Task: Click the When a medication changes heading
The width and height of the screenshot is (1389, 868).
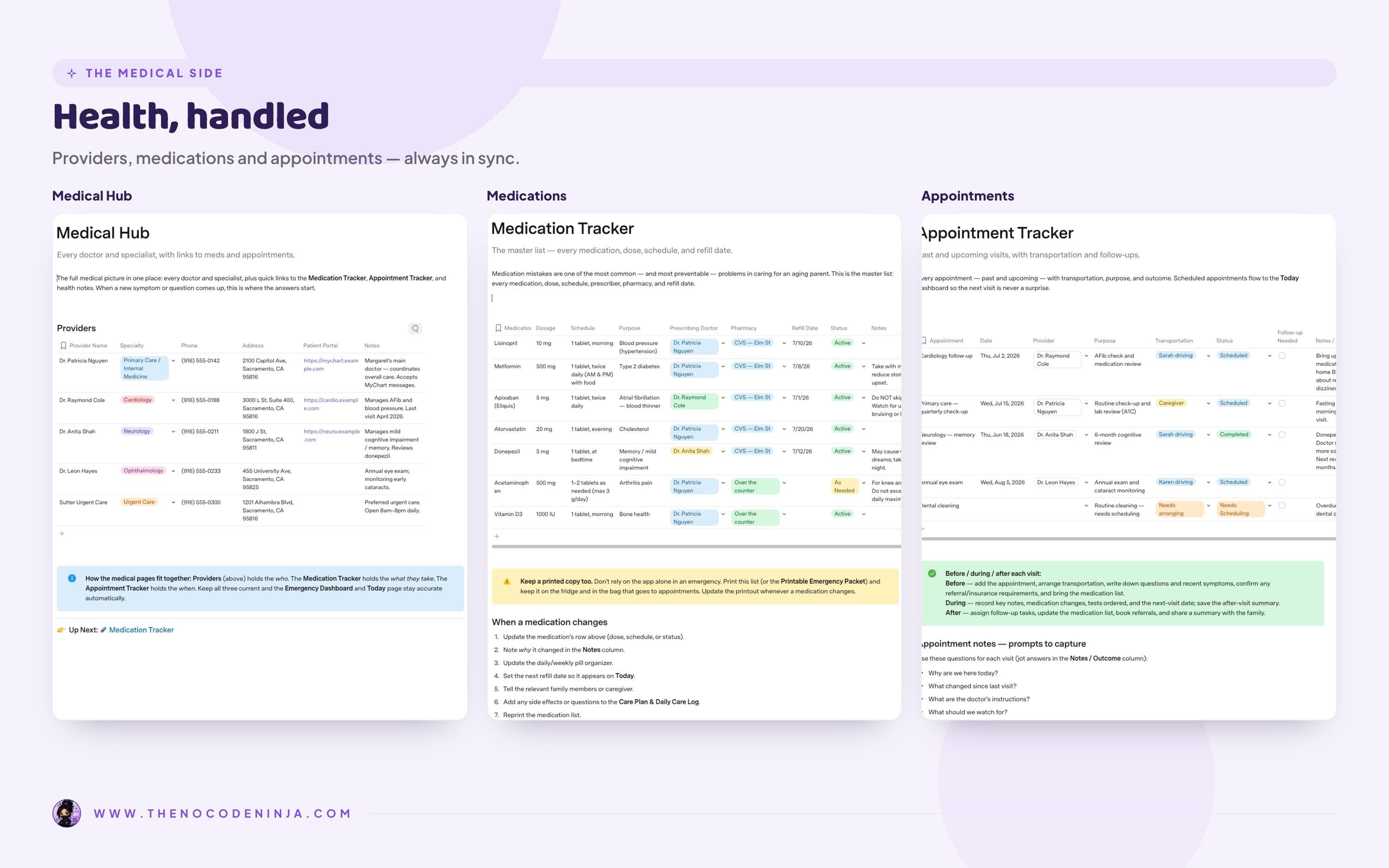Action: point(549,622)
